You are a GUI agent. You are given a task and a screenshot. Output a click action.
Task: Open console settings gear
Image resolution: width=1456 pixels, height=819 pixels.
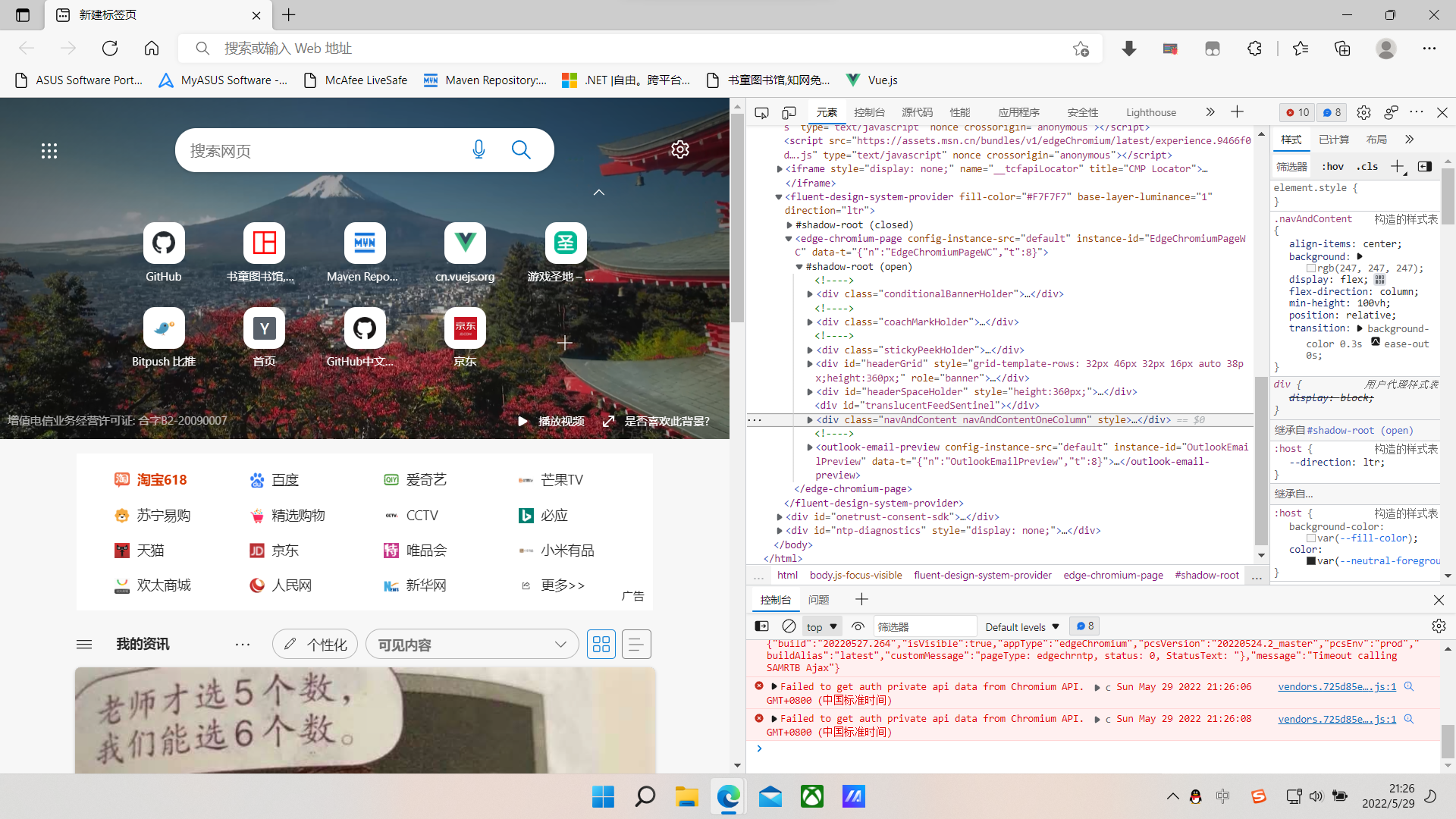[1439, 626]
